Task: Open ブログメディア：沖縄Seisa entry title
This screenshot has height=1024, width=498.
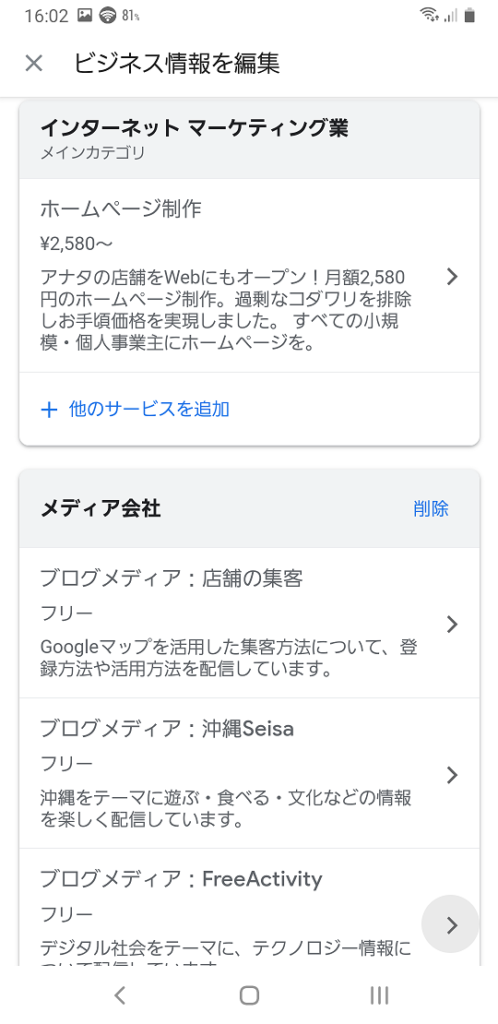Action: pyautogui.click(x=167, y=728)
